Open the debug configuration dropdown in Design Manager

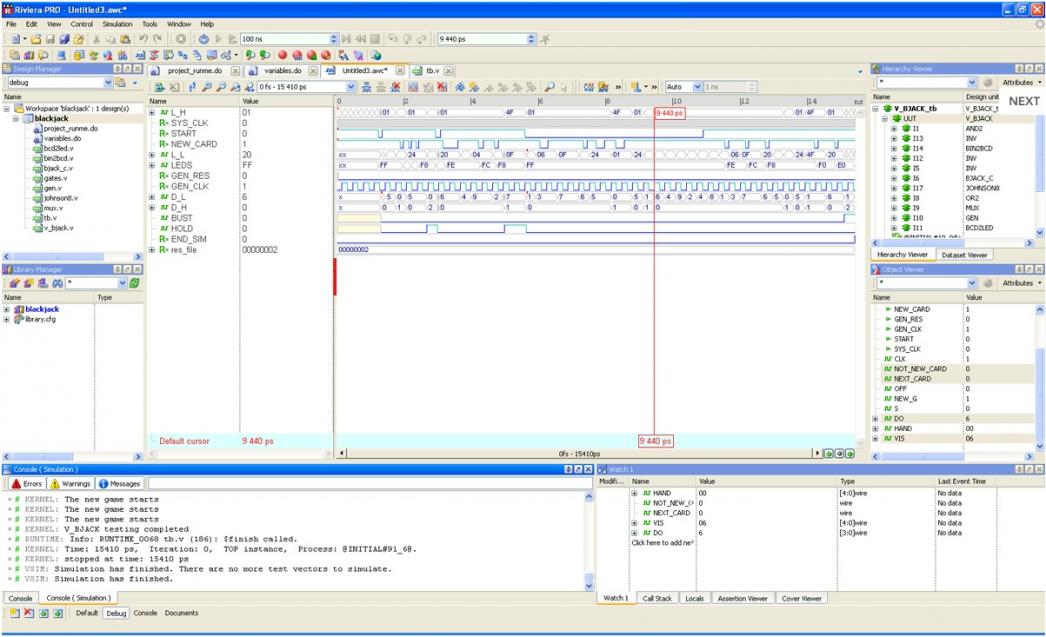click(x=108, y=83)
